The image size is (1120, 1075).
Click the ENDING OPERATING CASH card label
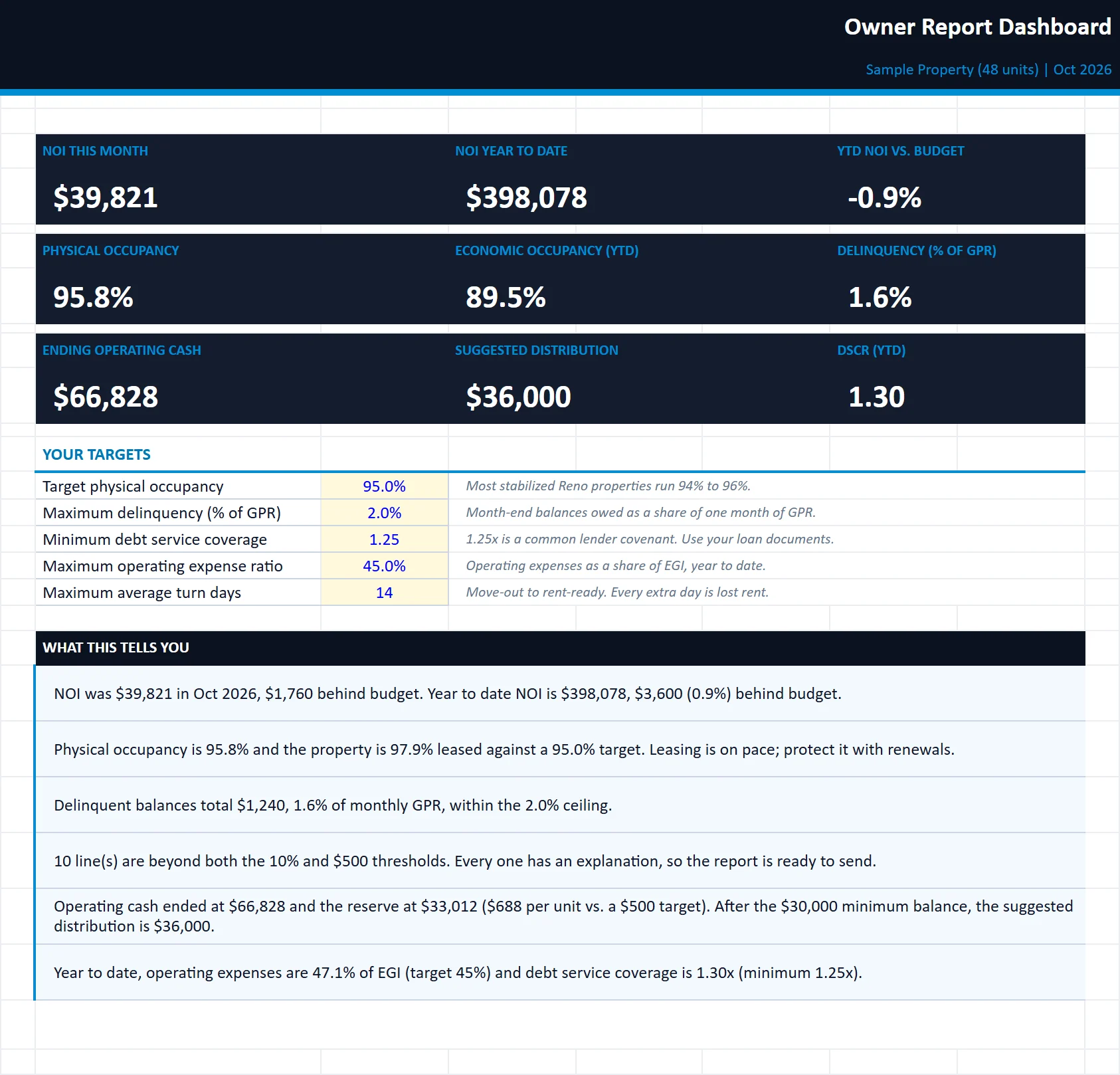(122, 350)
